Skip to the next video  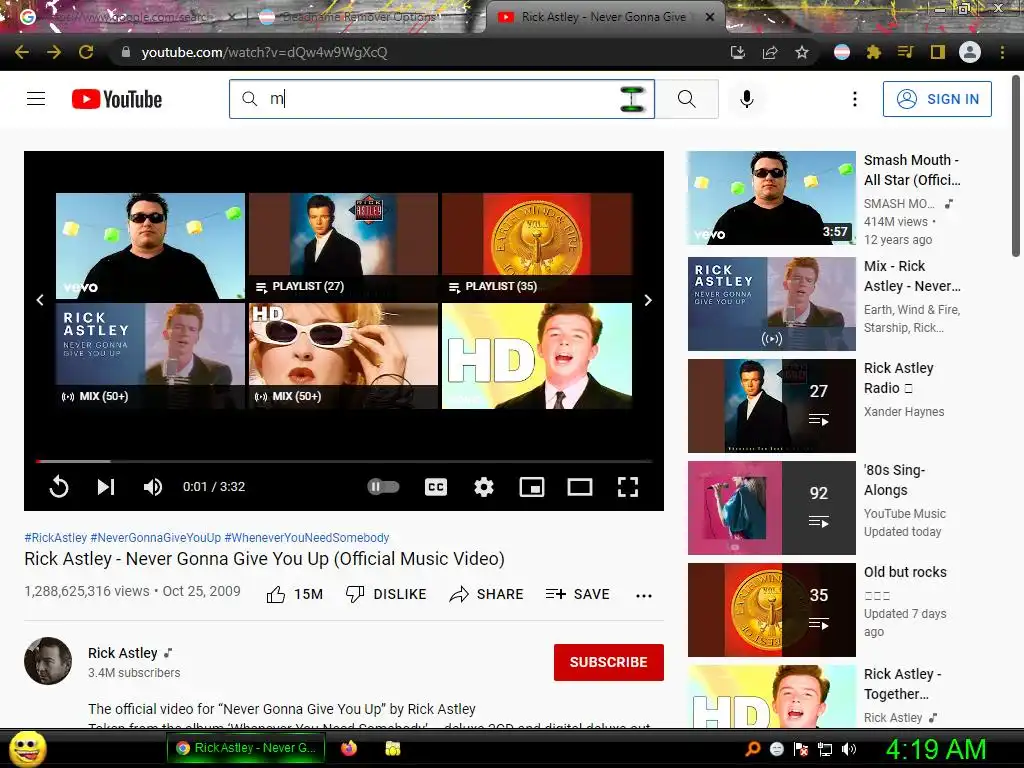106,487
